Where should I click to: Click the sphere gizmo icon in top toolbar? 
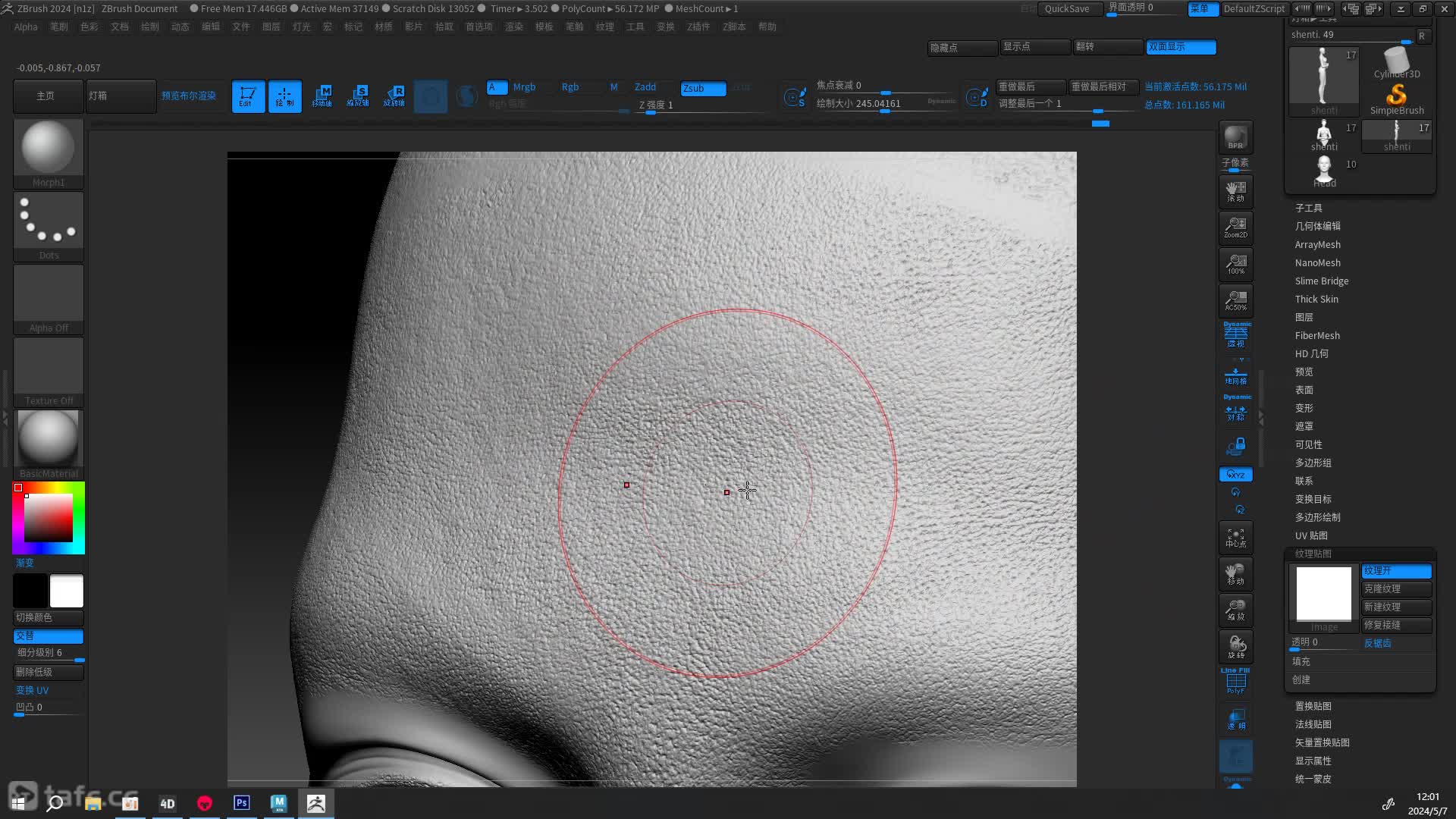[x=467, y=96]
